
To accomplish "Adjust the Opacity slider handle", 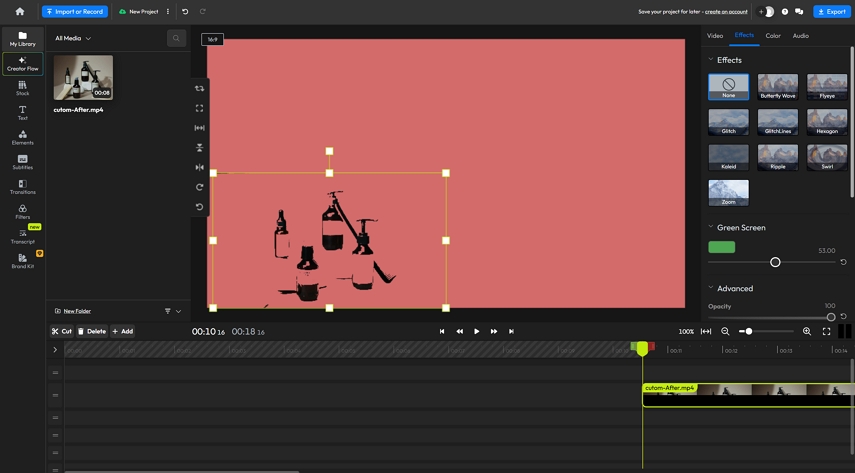I will coord(830,317).
